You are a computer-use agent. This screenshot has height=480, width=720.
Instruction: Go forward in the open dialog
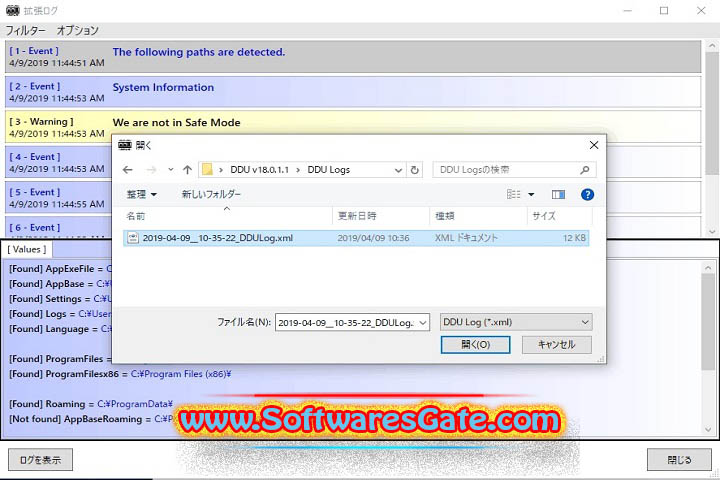click(x=151, y=170)
